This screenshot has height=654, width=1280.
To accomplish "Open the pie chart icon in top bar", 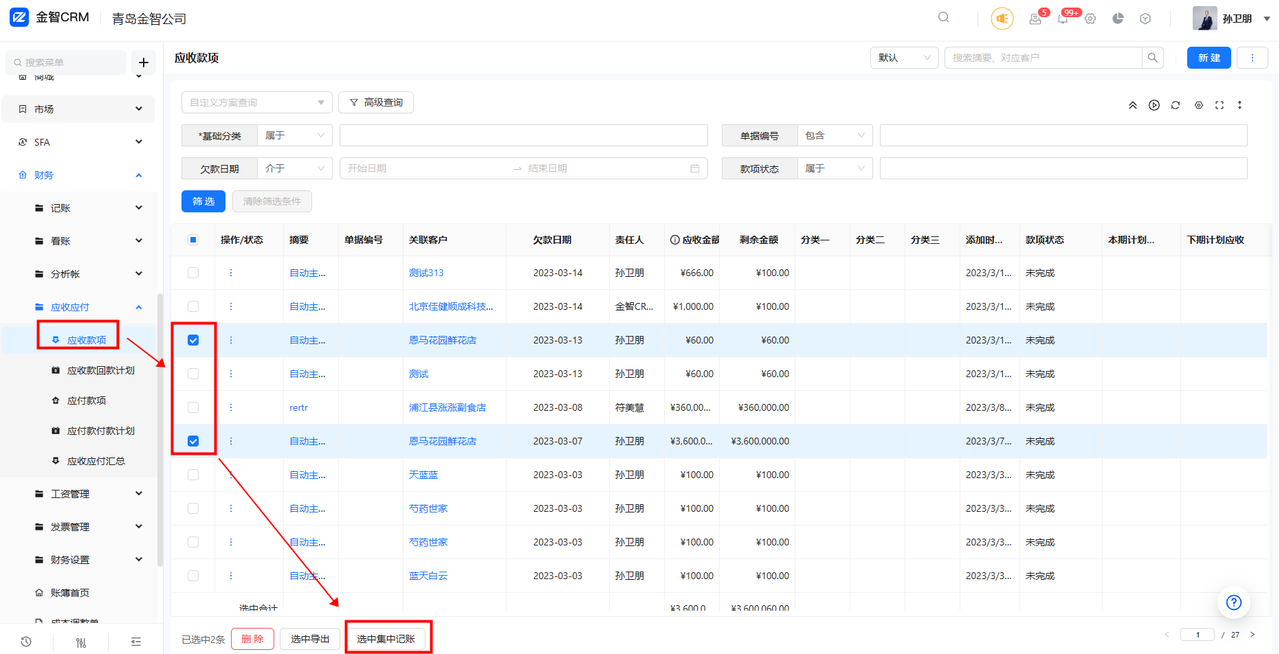I will point(1118,19).
